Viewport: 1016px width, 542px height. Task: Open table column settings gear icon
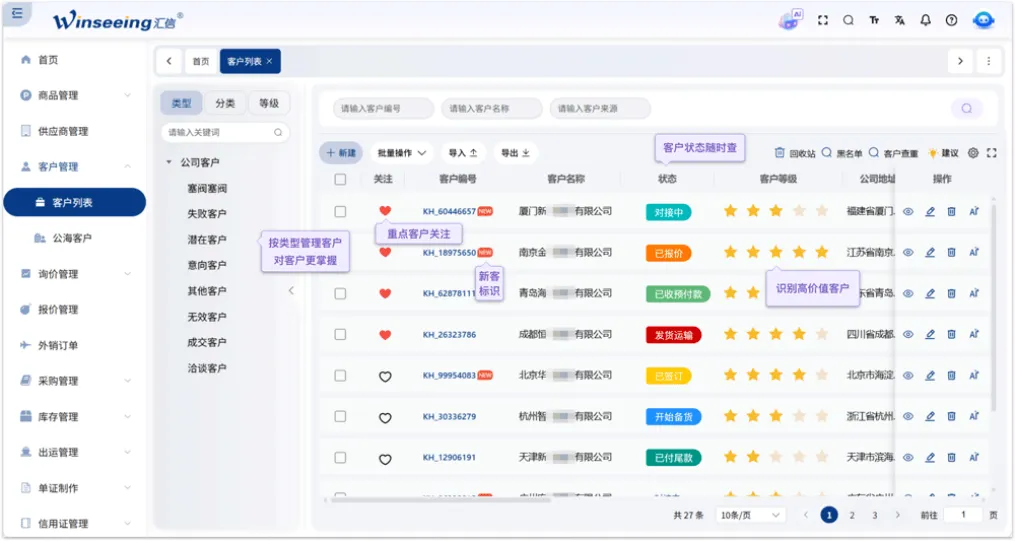(973, 153)
